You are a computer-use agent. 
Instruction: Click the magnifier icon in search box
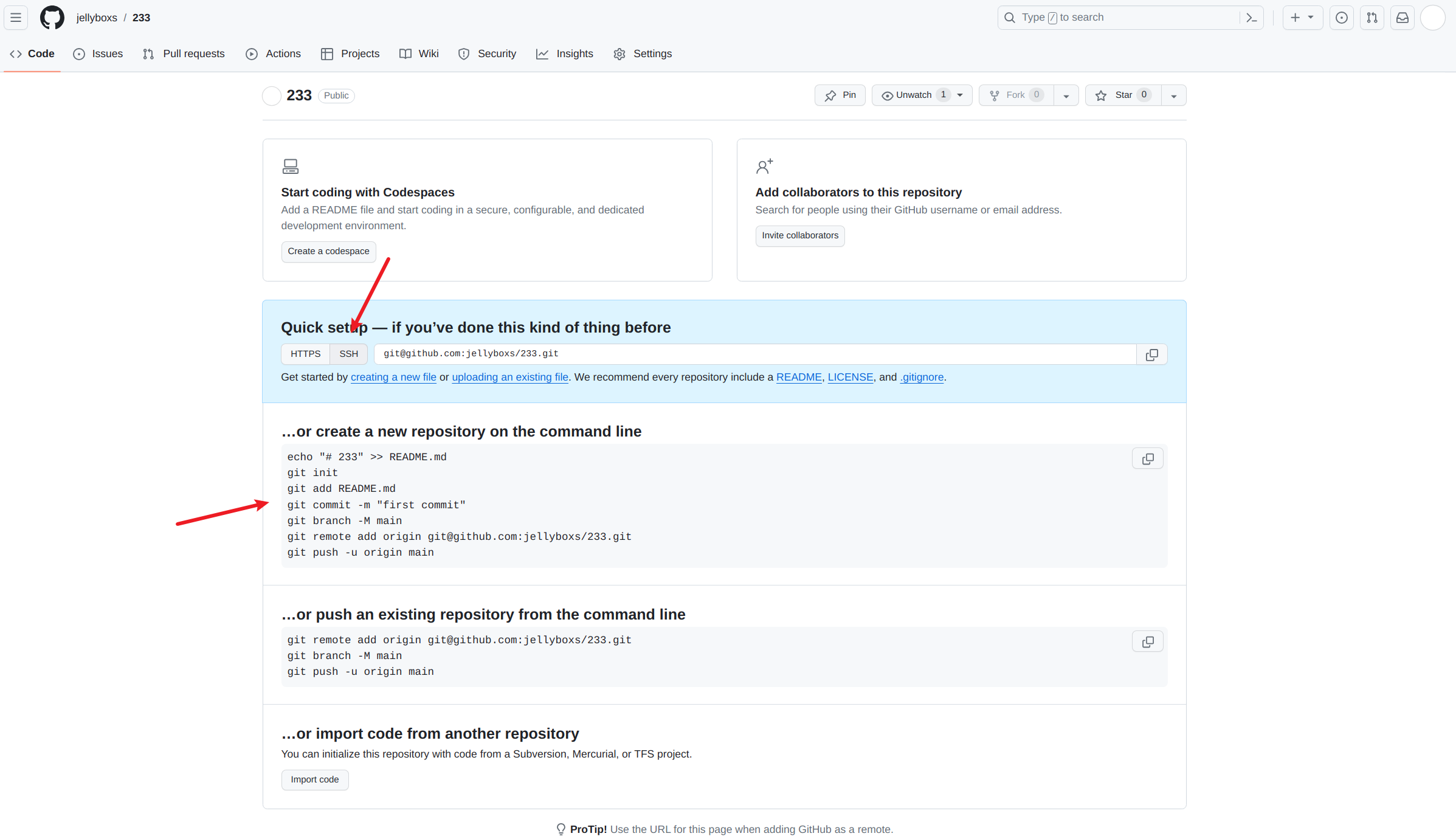coord(1009,18)
